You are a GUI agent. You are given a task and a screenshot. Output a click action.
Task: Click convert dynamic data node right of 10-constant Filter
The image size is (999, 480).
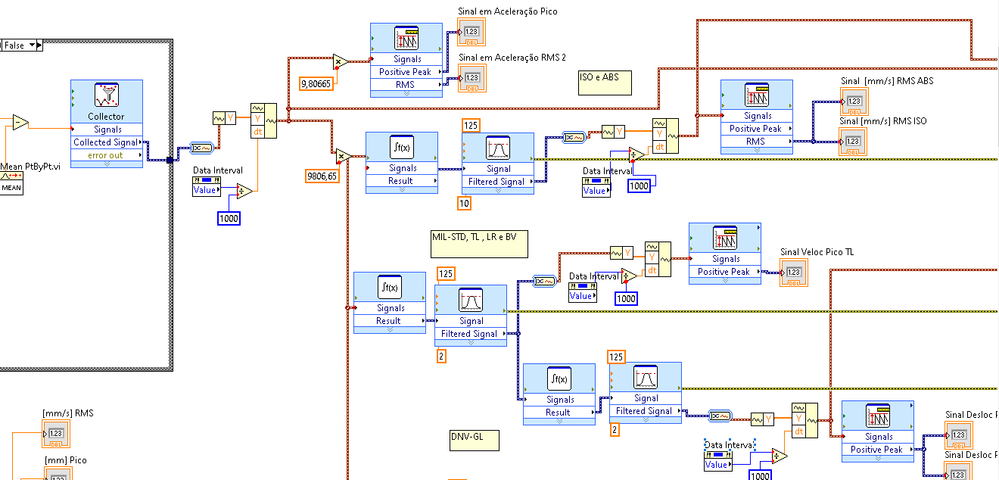click(573, 136)
